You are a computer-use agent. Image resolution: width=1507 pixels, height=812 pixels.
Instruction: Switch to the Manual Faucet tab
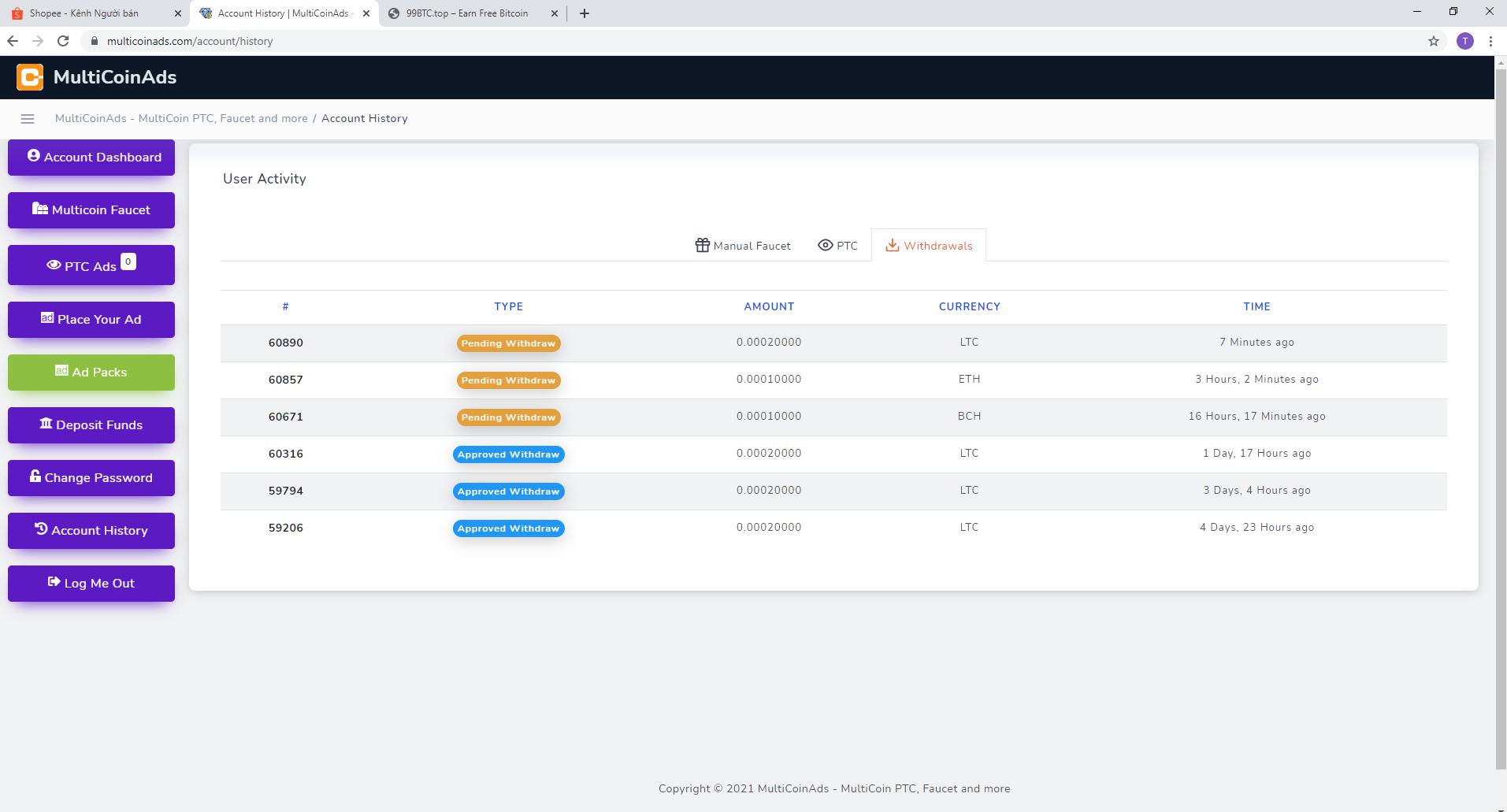pyautogui.click(x=742, y=246)
